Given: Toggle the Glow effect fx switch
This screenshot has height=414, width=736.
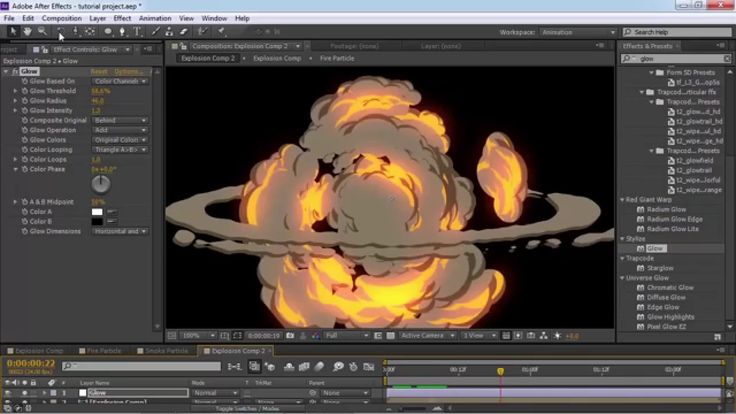Looking at the screenshot, I should coord(15,71).
